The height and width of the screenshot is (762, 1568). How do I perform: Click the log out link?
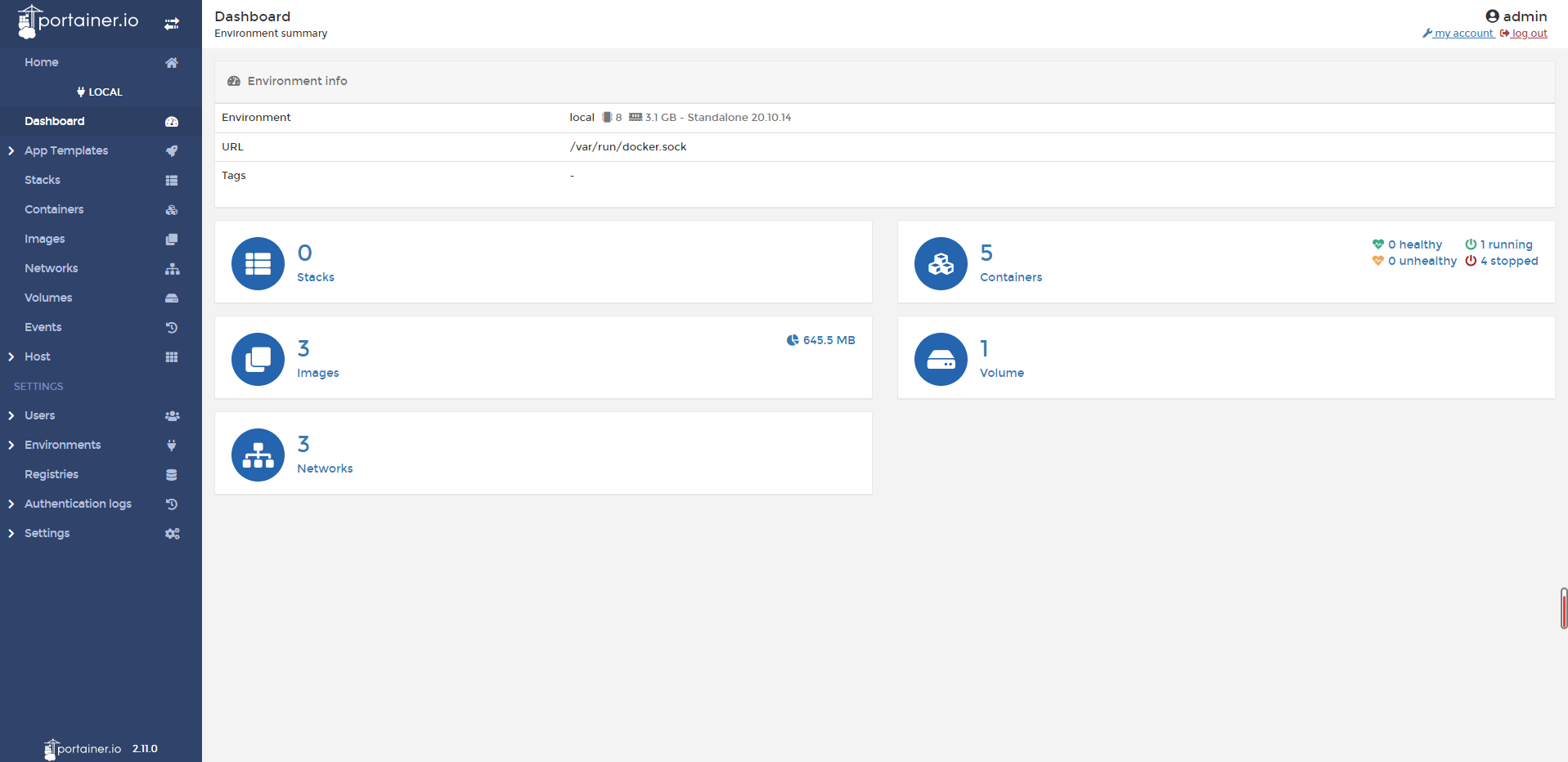(1524, 34)
